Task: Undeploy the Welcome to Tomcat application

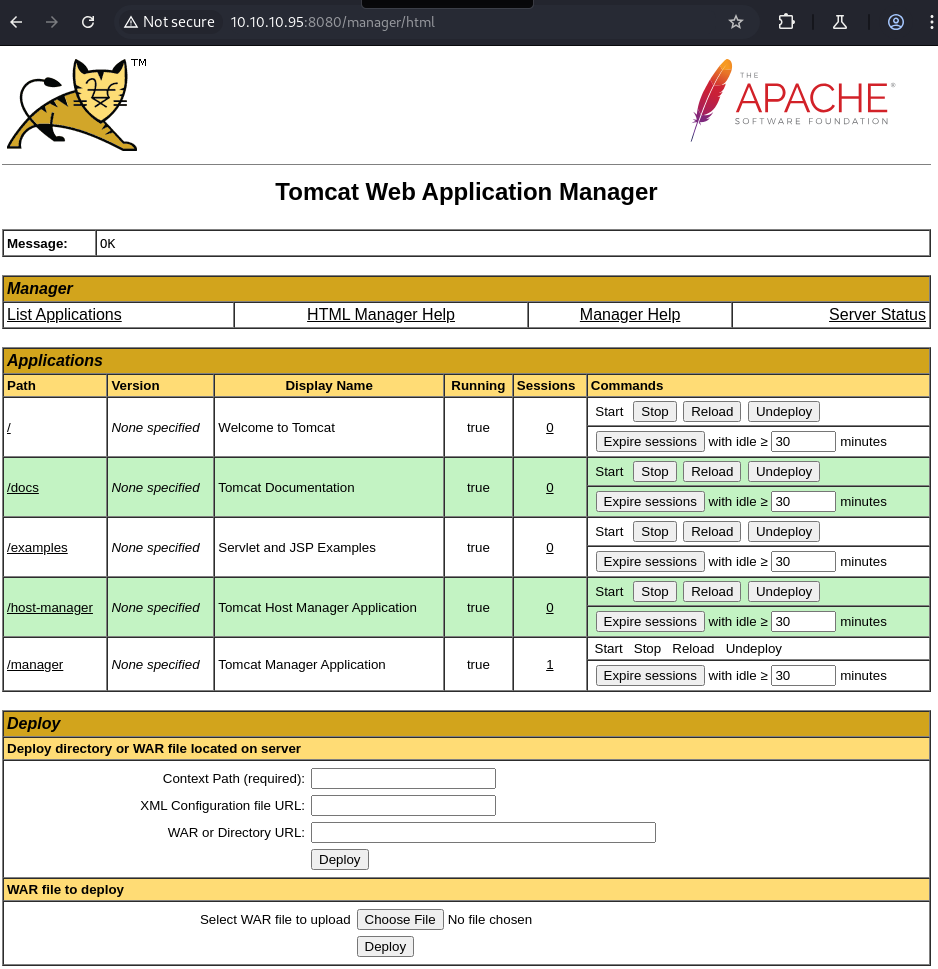Action: 784,412
